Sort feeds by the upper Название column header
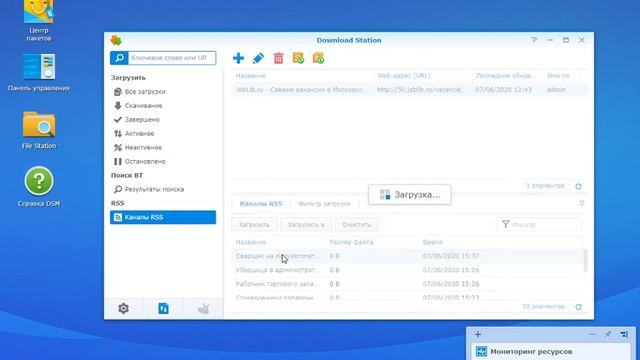This screenshot has width=640, height=360. [251, 76]
